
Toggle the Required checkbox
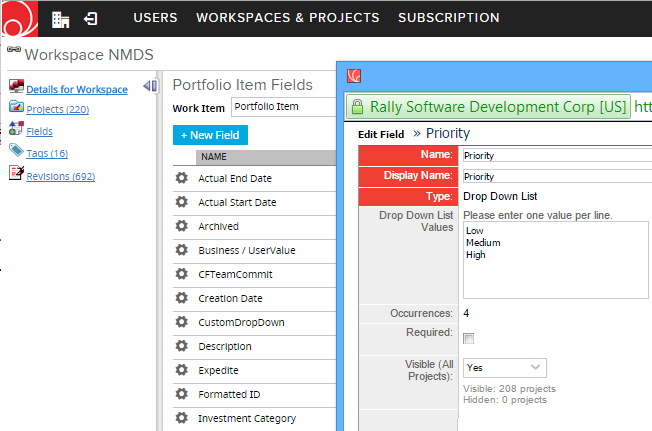pyautogui.click(x=469, y=339)
